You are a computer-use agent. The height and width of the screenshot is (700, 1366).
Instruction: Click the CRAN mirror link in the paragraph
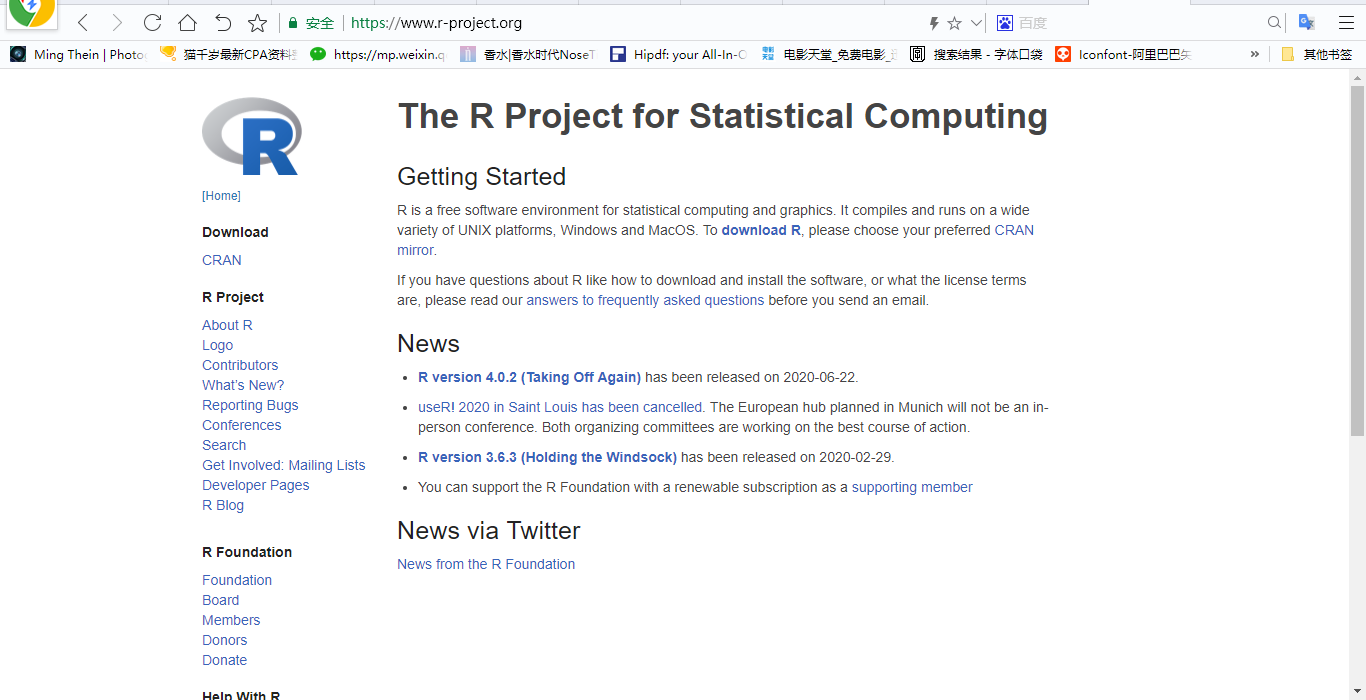pyautogui.click(x=1014, y=230)
